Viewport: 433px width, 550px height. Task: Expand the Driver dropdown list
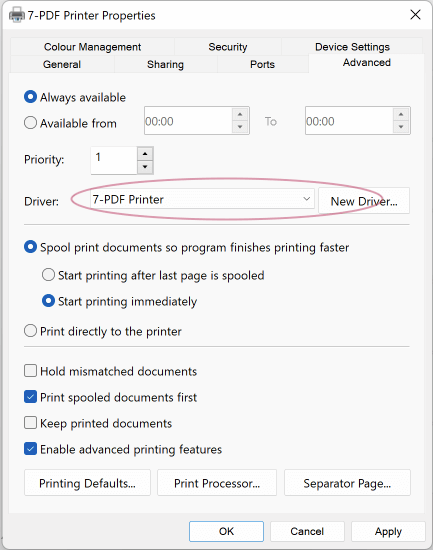coord(307,199)
